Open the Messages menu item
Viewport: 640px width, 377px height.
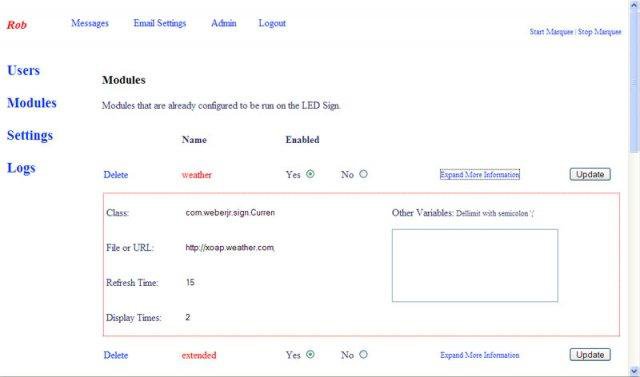pos(90,23)
